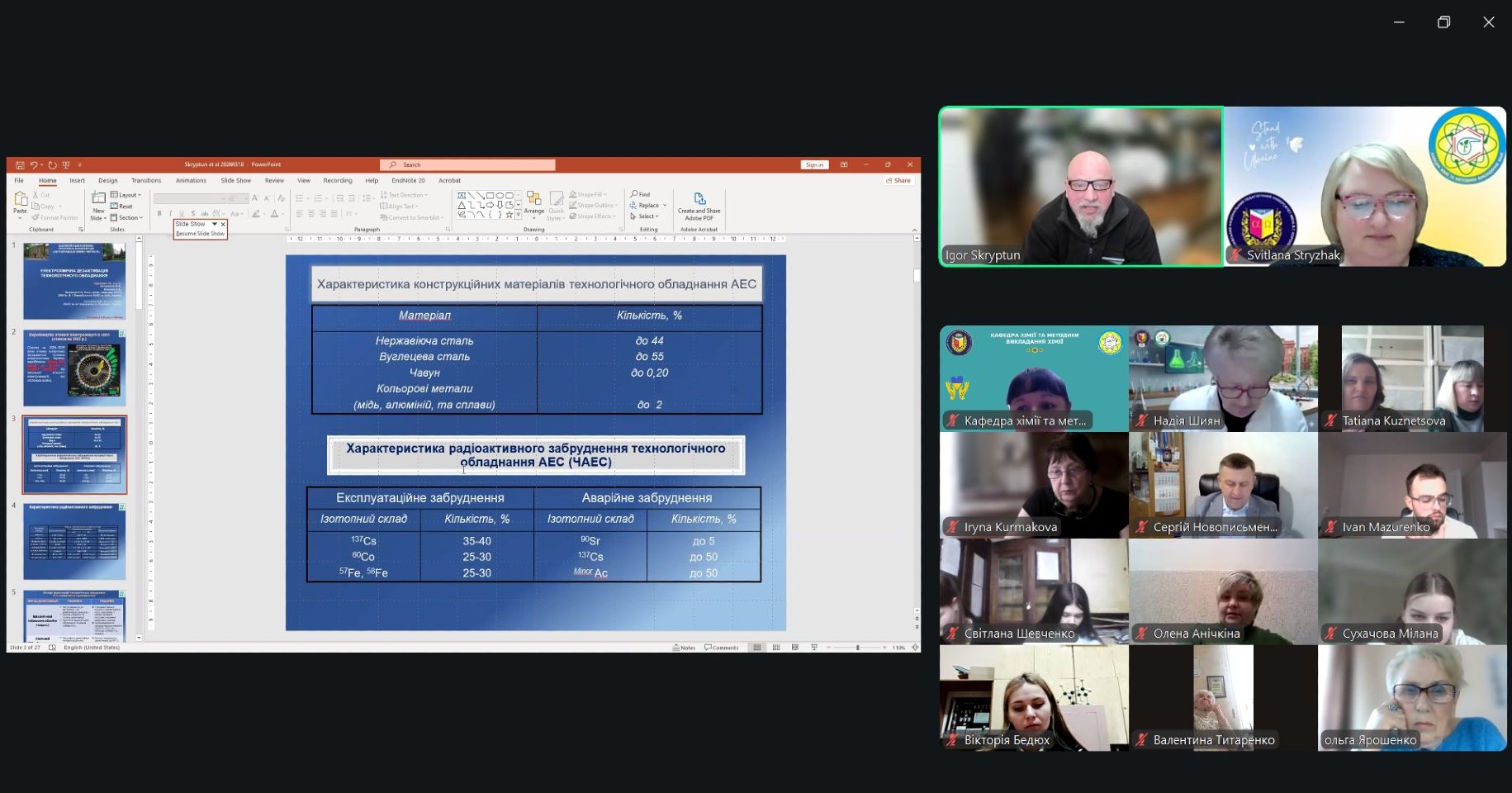The height and width of the screenshot is (793, 1512).
Task: Switch to the Slide Show ribbon tab
Action: (x=235, y=180)
